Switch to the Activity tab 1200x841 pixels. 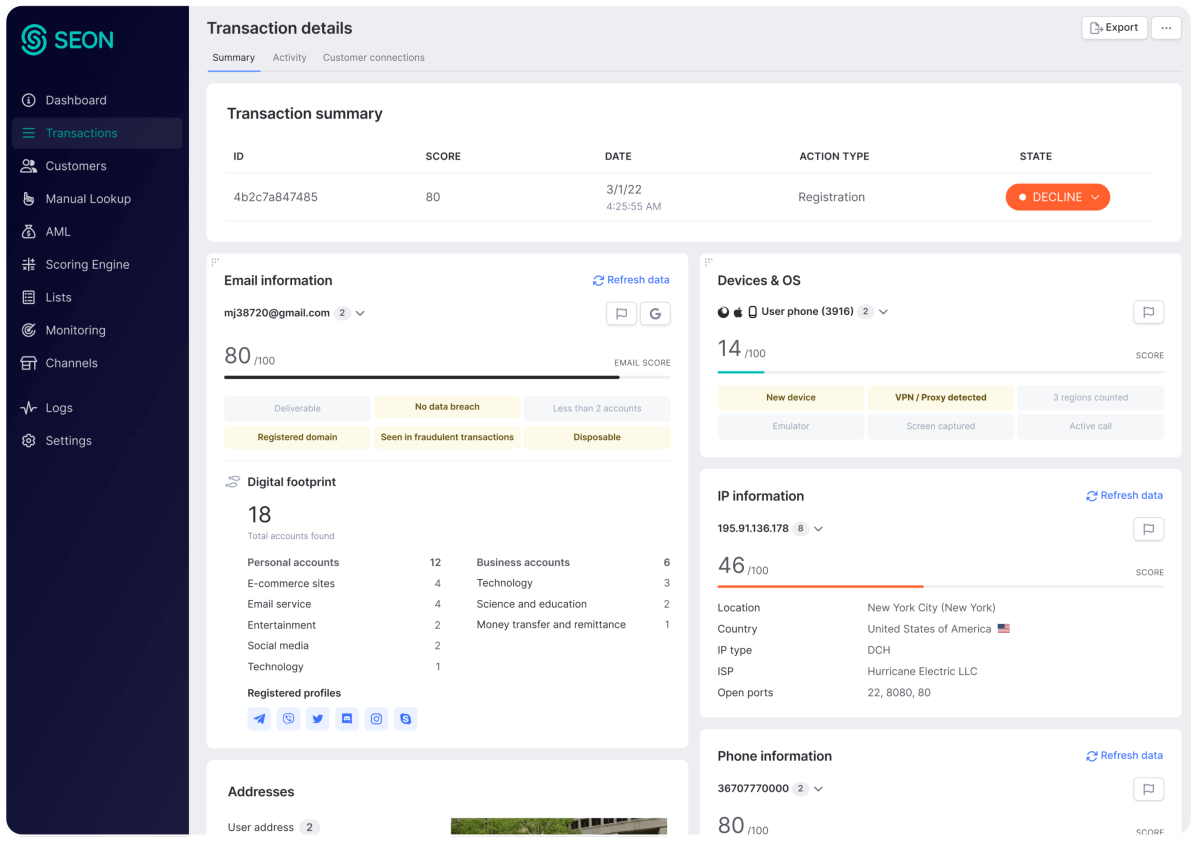[x=289, y=58]
